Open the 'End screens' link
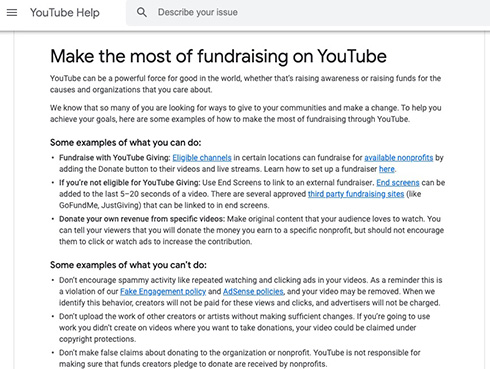 click(x=398, y=183)
